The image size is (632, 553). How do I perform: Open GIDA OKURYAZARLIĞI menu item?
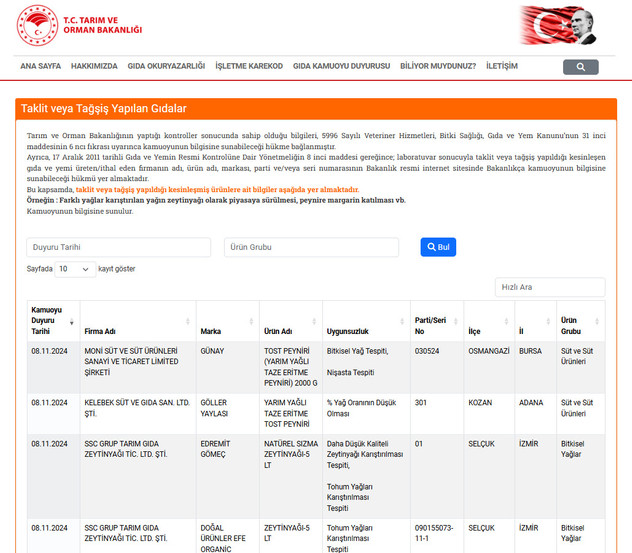pos(166,66)
